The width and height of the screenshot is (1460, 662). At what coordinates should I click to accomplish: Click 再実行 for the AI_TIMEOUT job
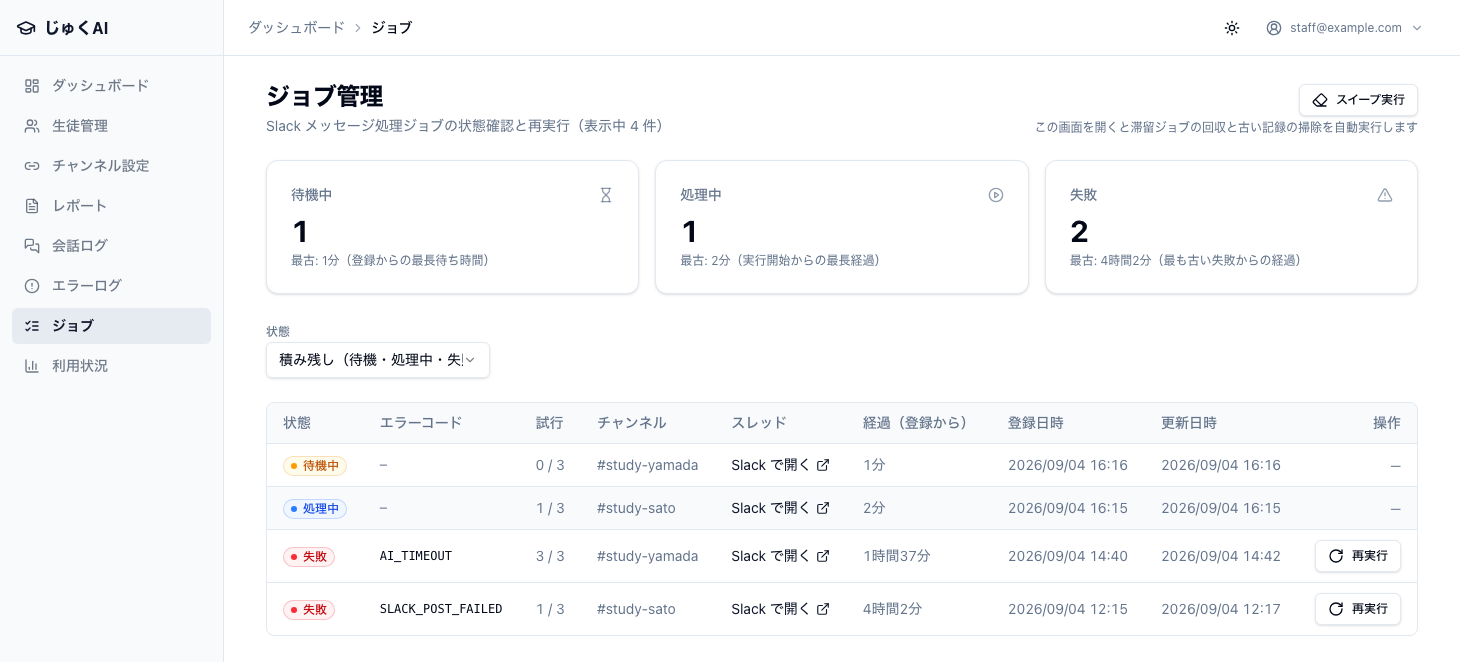tap(1357, 556)
